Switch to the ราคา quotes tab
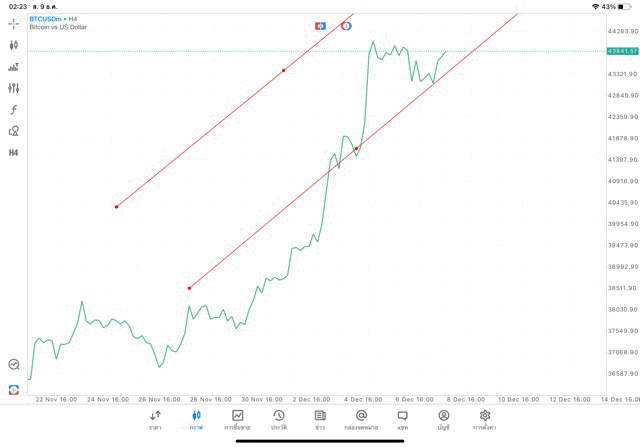The width and height of the screenshot is (640, 447). click(155, 419)
